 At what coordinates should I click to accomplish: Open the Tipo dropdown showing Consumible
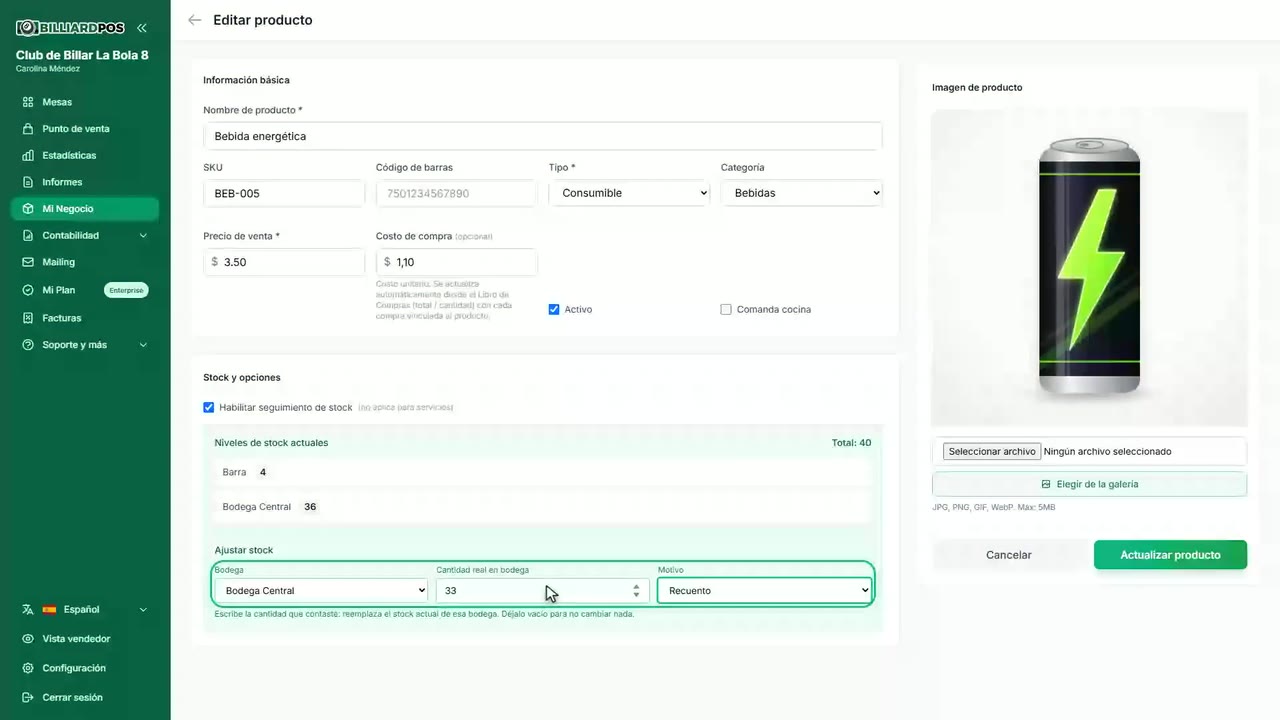point(630,193)
